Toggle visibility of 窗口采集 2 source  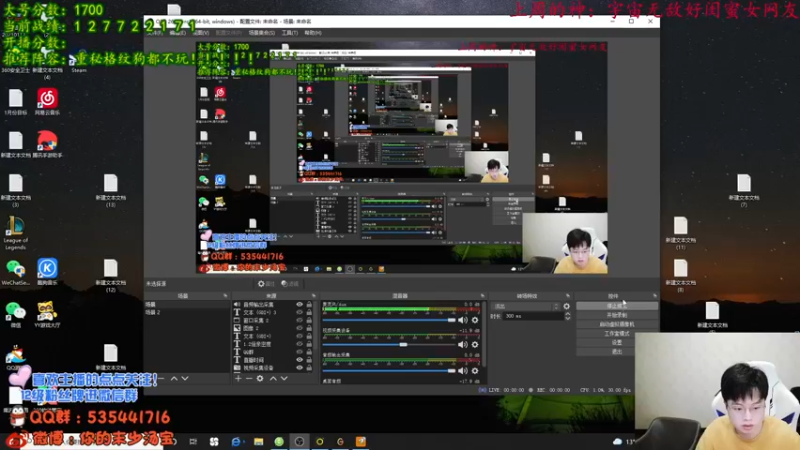tap(299, 320)
